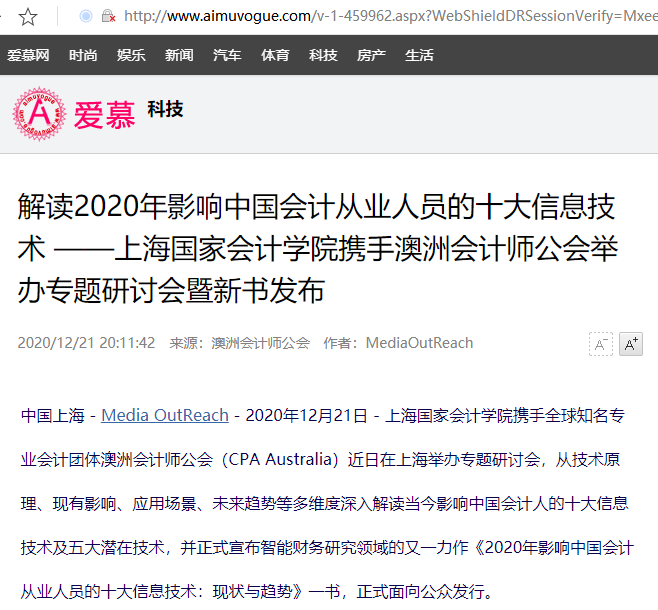
Task: Open the 汽车 channel
Action: coord(227,55)
